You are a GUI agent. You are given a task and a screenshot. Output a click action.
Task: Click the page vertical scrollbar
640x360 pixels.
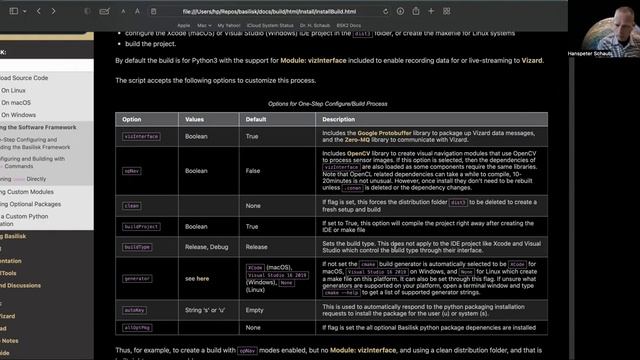[571, 208]
